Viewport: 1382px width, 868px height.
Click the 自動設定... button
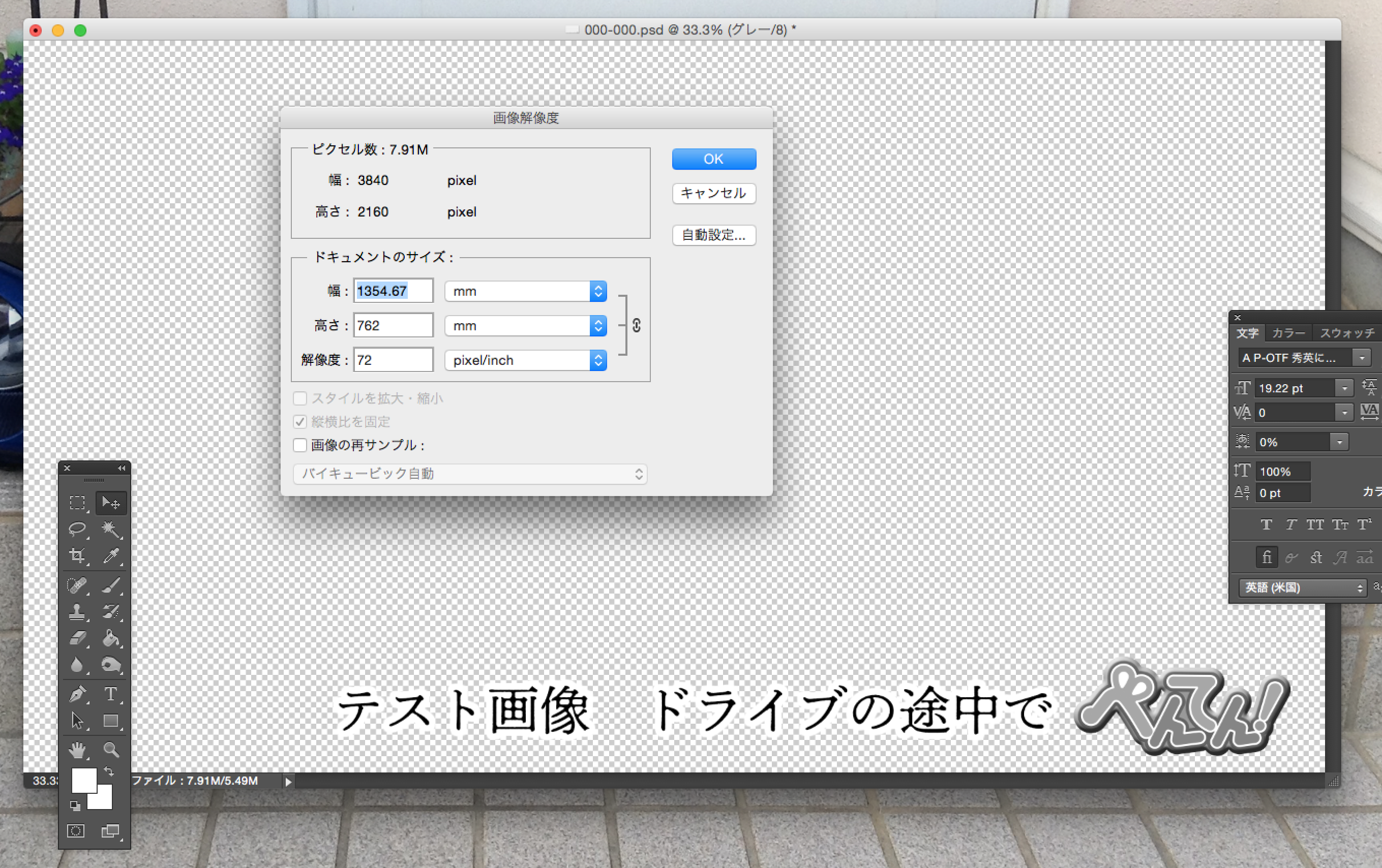tap(713, 235)
